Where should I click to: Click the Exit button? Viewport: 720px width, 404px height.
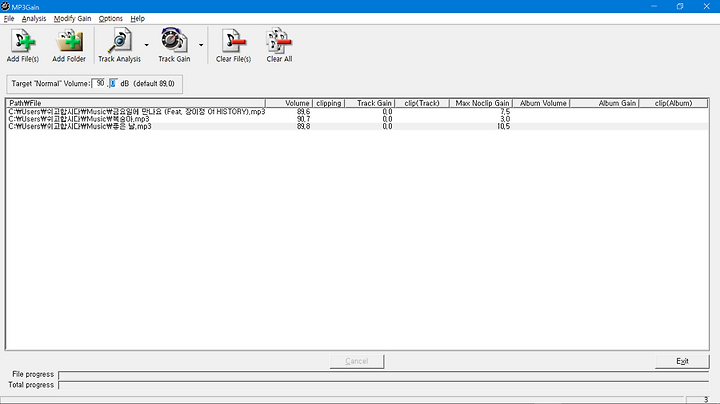[682, 361]
